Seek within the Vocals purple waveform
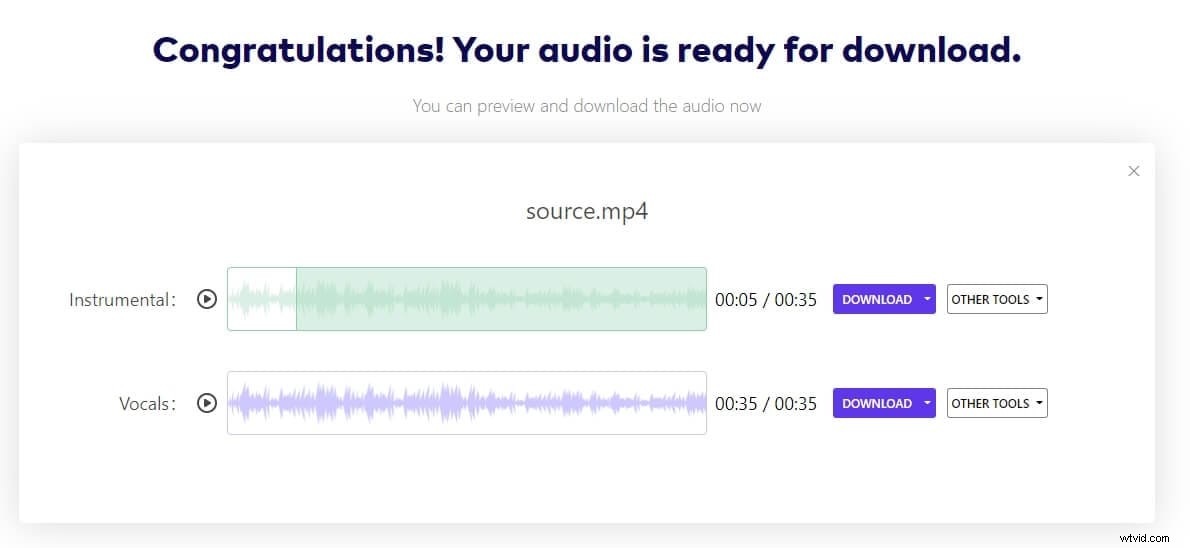Viewport: 1190px width, 548px height. (x=467, y=403)
